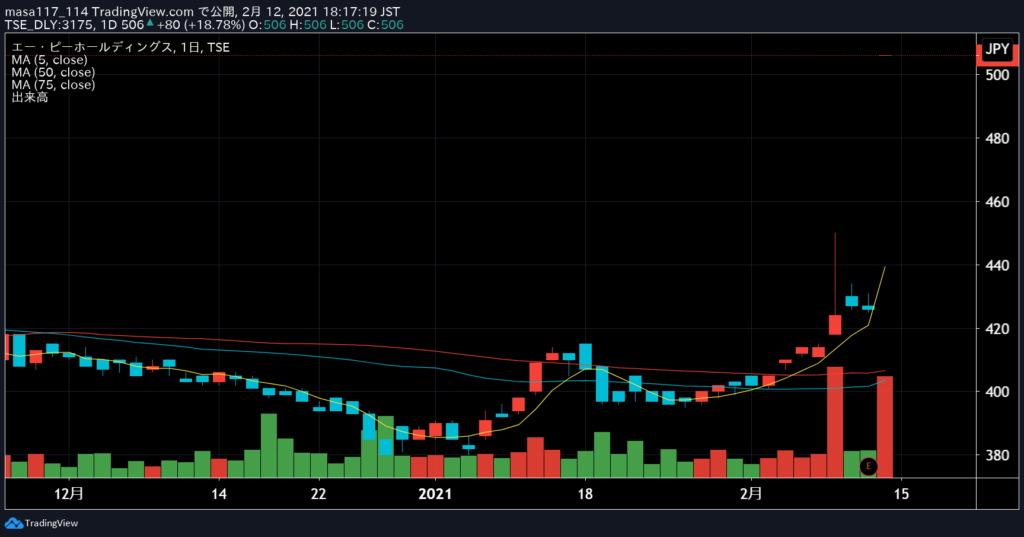Click the '出来高' volume indicator label
The image size is (1024, 537).
point(29,97)
